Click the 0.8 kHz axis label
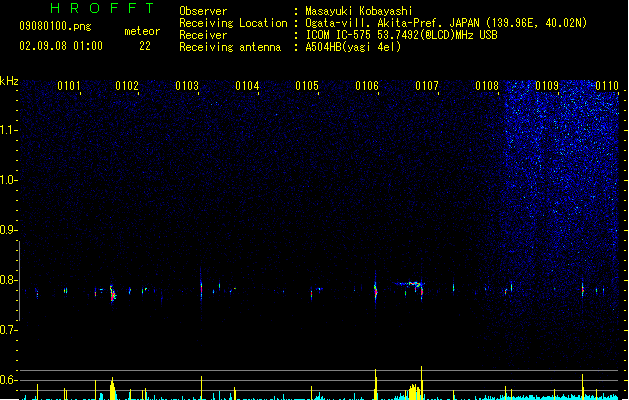629x400 pixels. (x=8, y=280)
